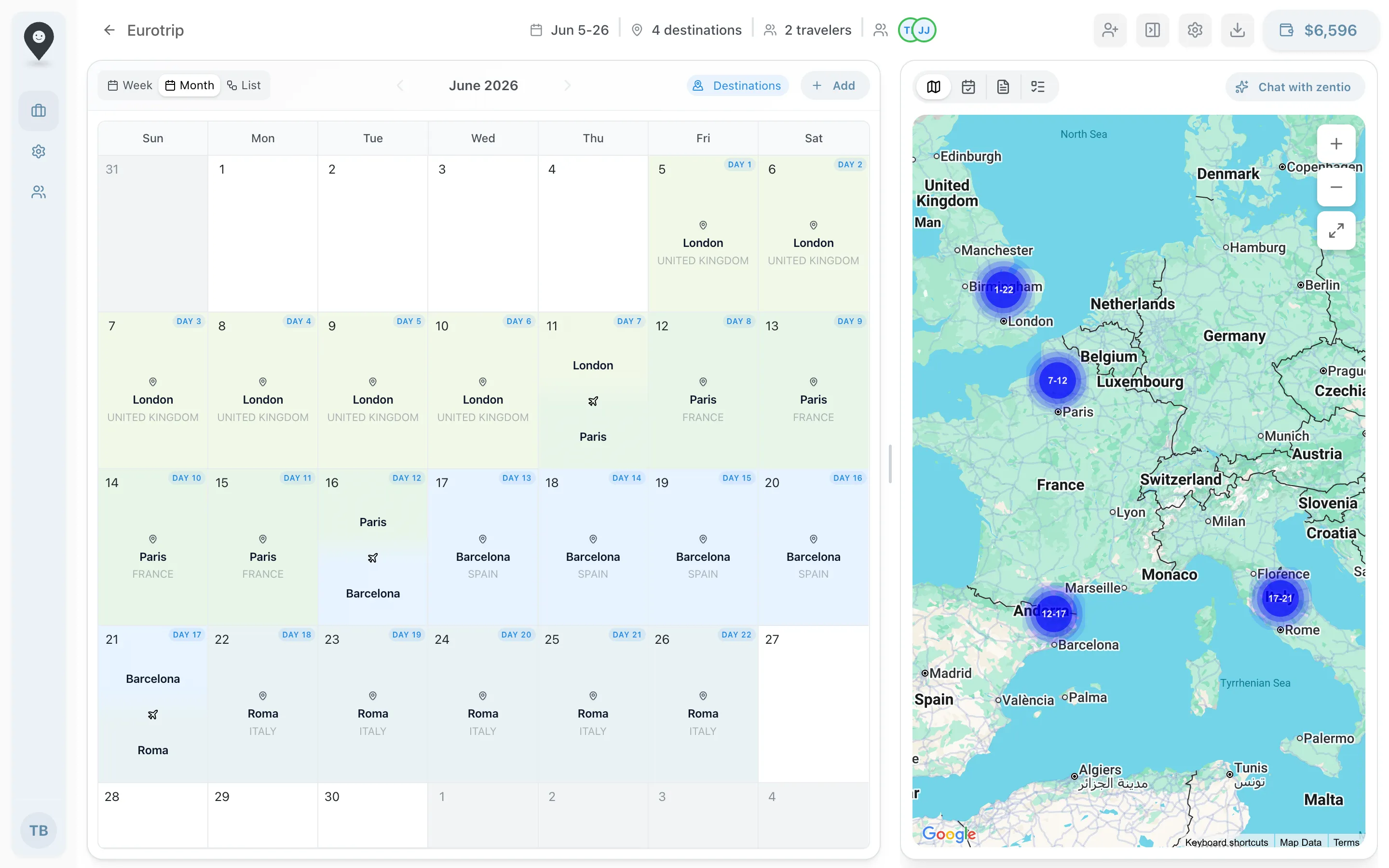Screen dimensions: 1389x868
Task: Toggle the right panel with collapse icon
Action: click(x=1152, y=30)
